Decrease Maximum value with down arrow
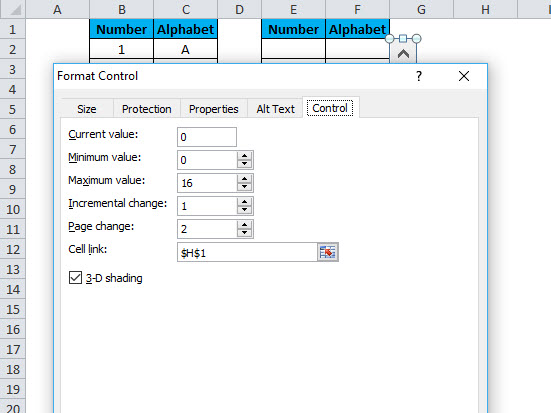 pyautogui.click(x=245, y=187)
